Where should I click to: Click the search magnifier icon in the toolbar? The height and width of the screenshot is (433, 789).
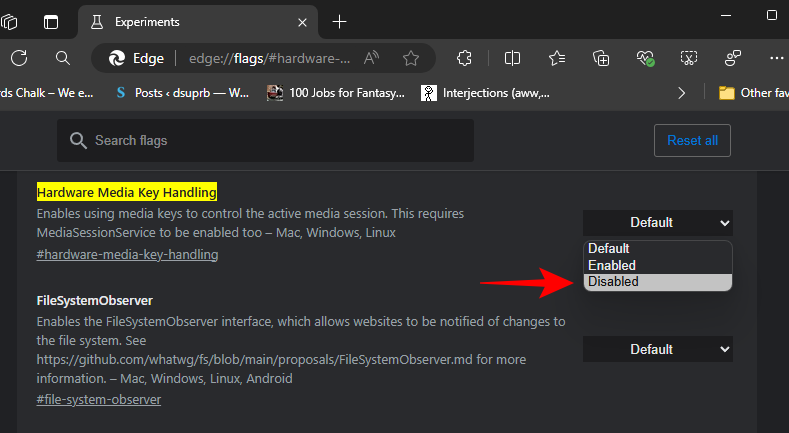(x=63, y=58)
